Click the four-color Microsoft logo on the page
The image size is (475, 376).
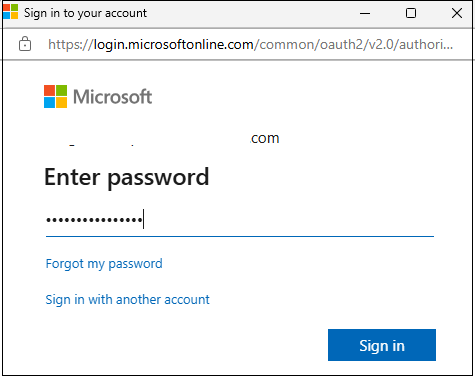pyautogui.click(x=55, y=96)
